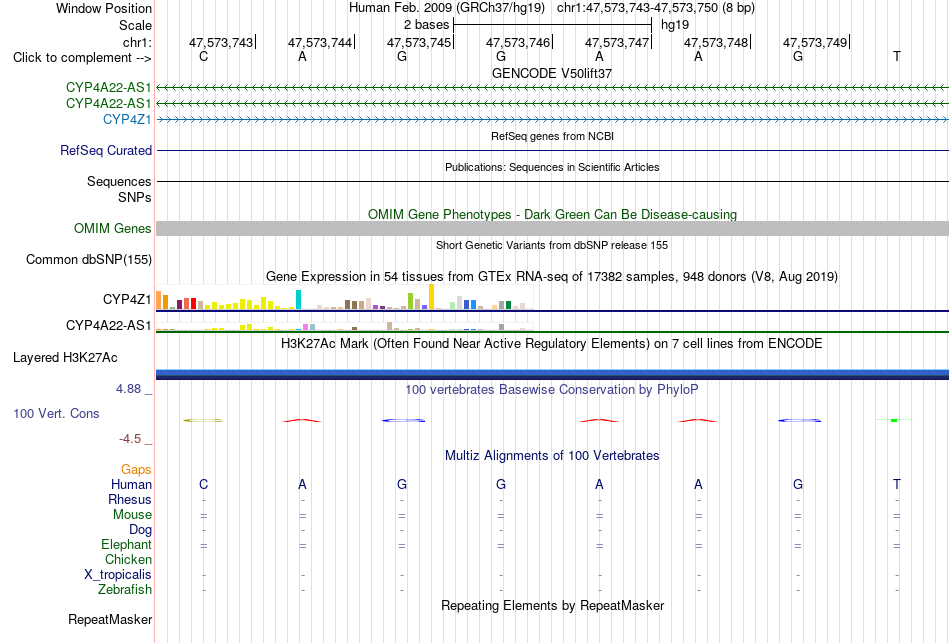Image resolution: width=950 pixels, height=643 pixels.
Task: Click the orange Gaps label
Action: click(x=136, y=470)
